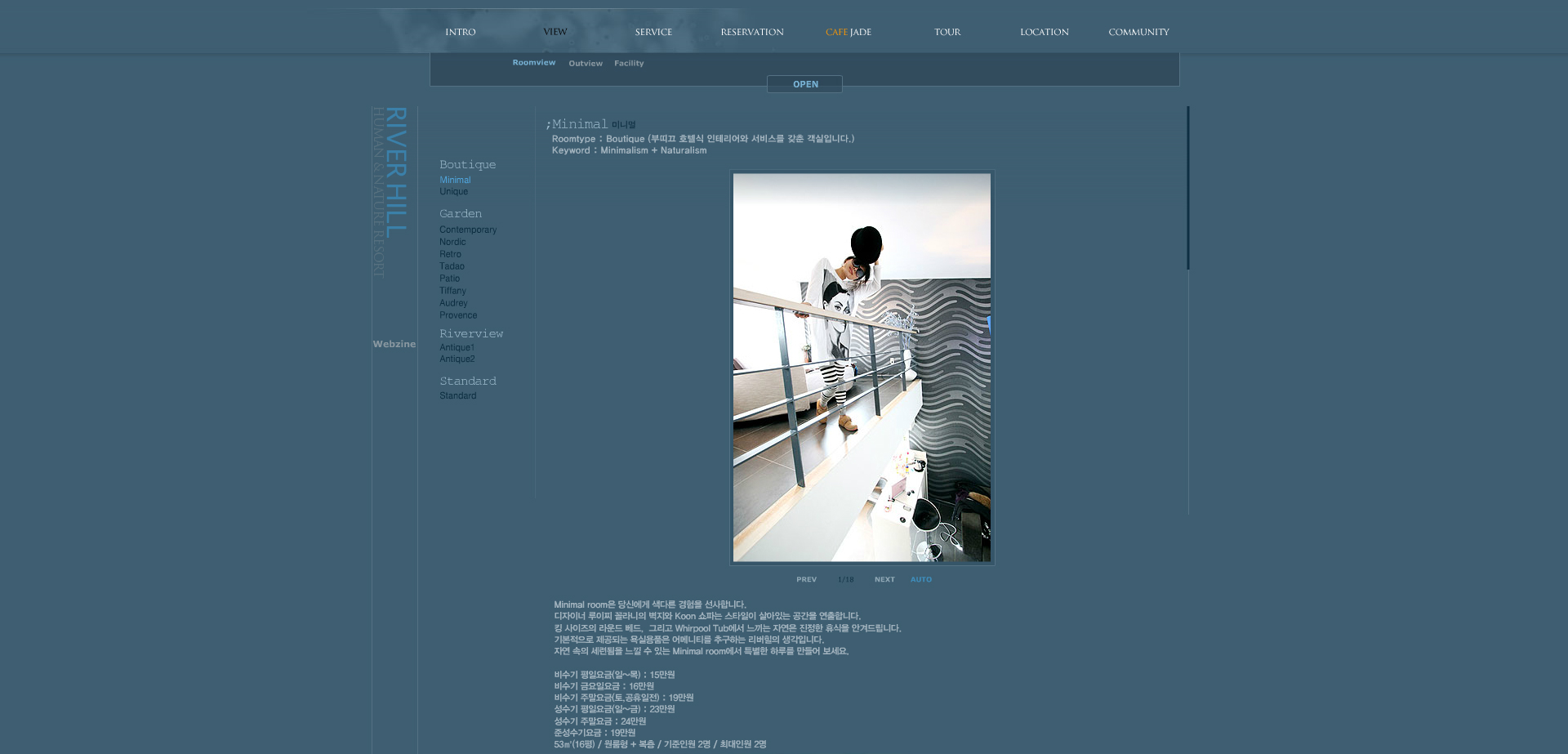Expand the panel with the OPEN button

[x=804, y=84]
